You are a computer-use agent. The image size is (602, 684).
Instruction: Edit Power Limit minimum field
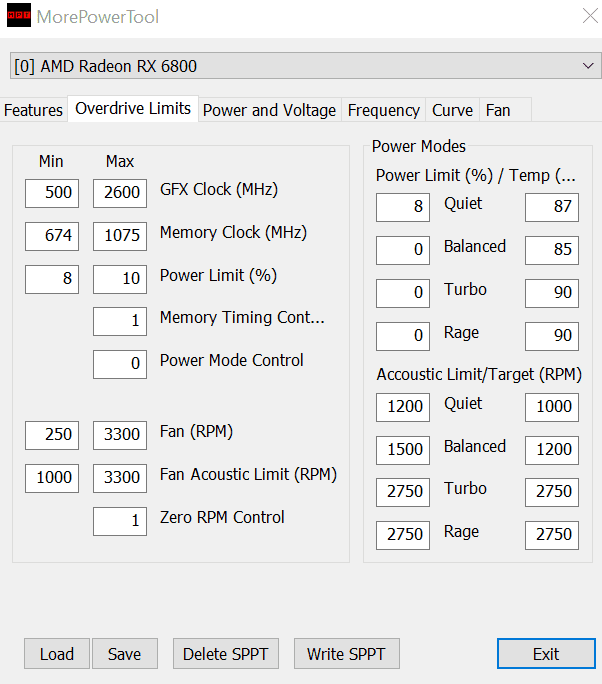(52, 279)
